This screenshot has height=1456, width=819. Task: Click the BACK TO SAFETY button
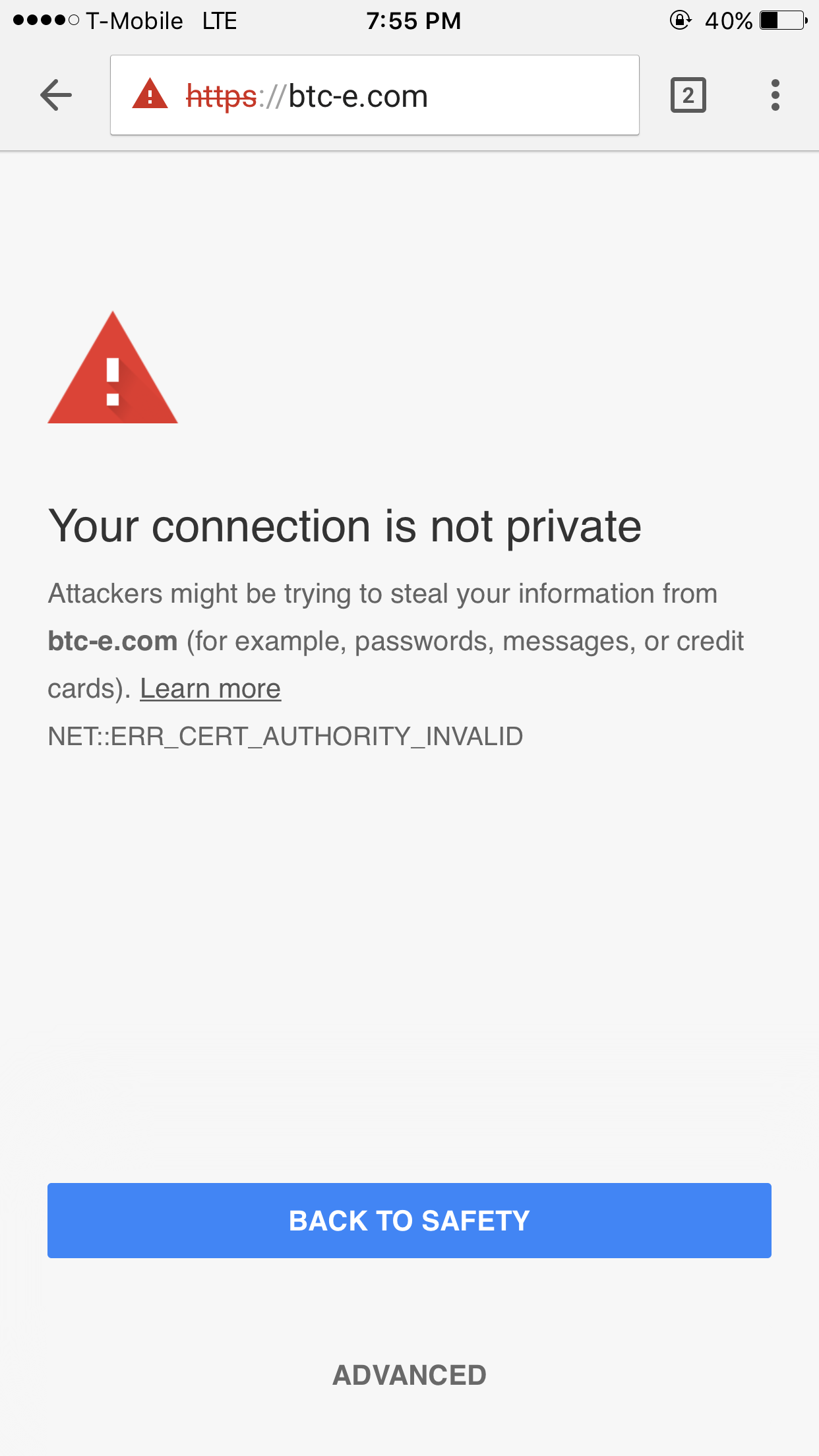tap(409, 1221)
